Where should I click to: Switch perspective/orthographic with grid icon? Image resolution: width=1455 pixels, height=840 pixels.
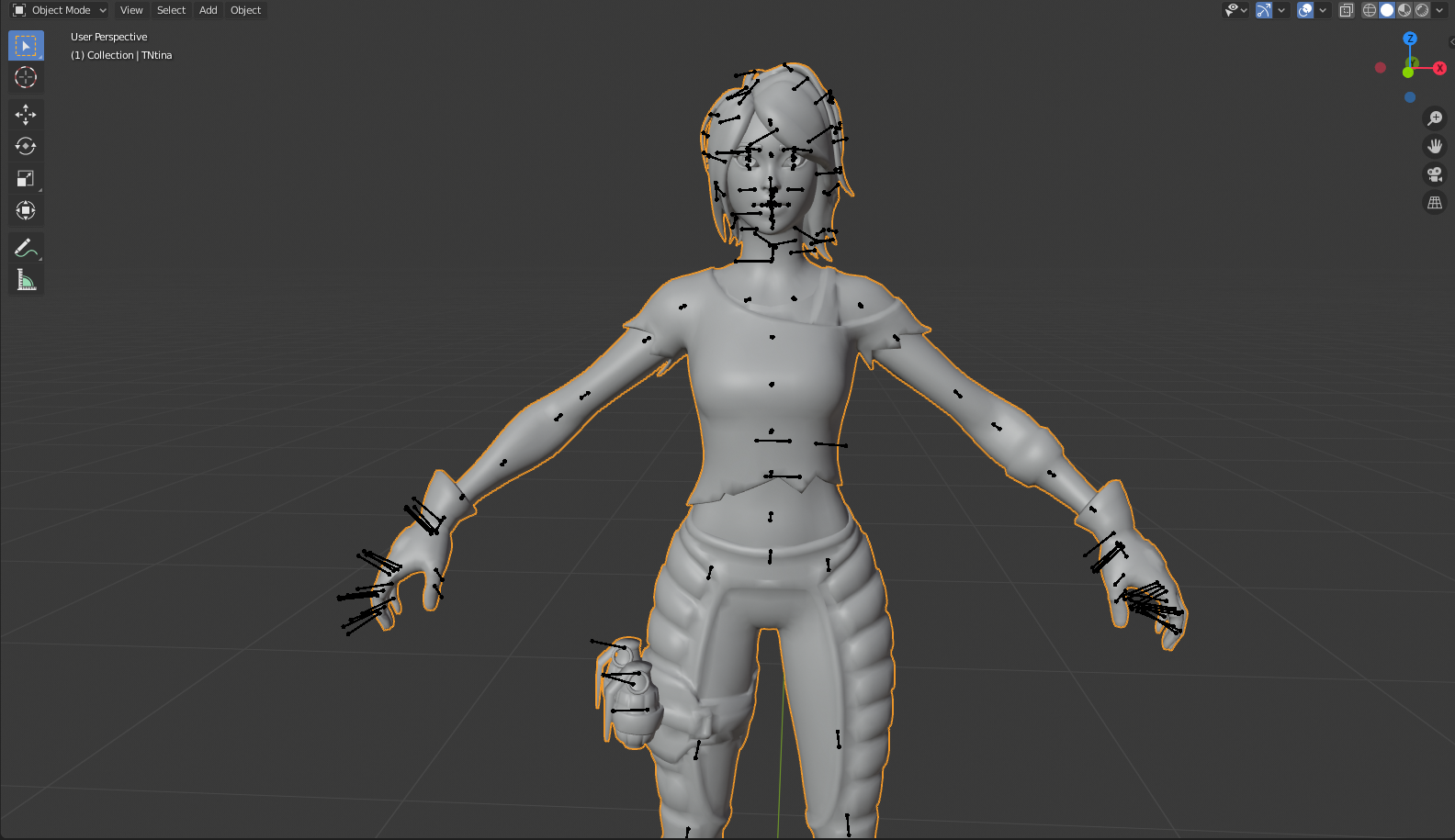(x=1435, y=203)
